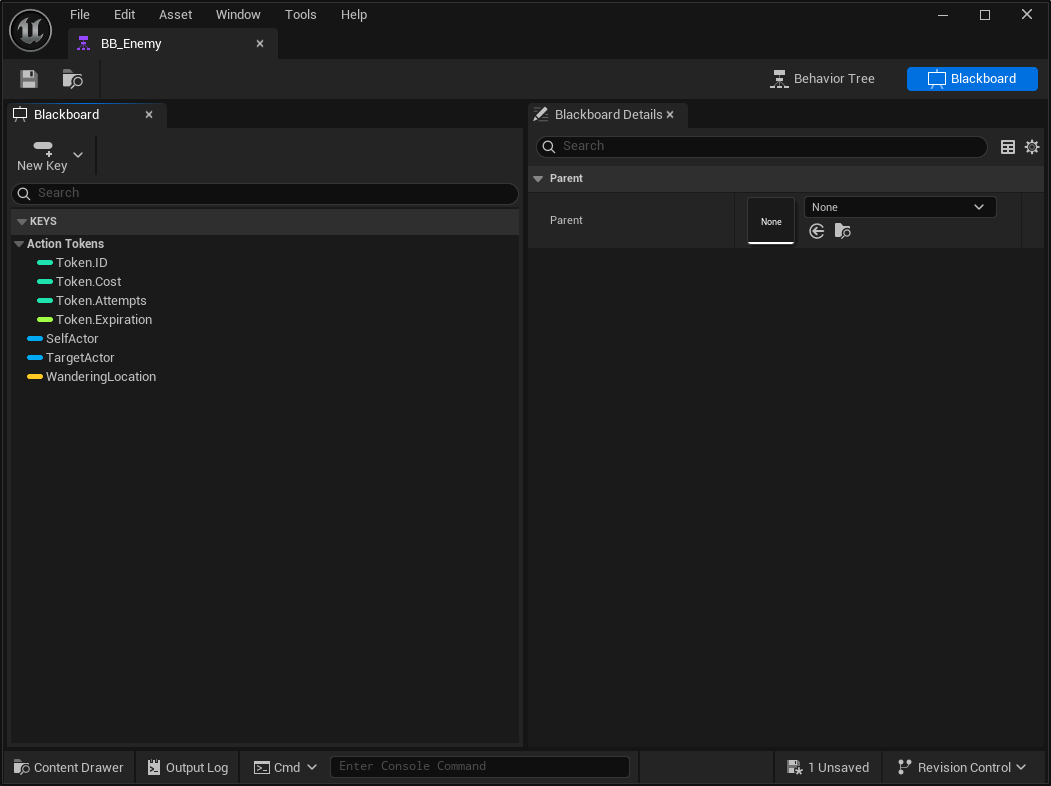Viewport: 1051px width, 786px height.
Task: Open the Content Drawer
Action: (69, 767)
